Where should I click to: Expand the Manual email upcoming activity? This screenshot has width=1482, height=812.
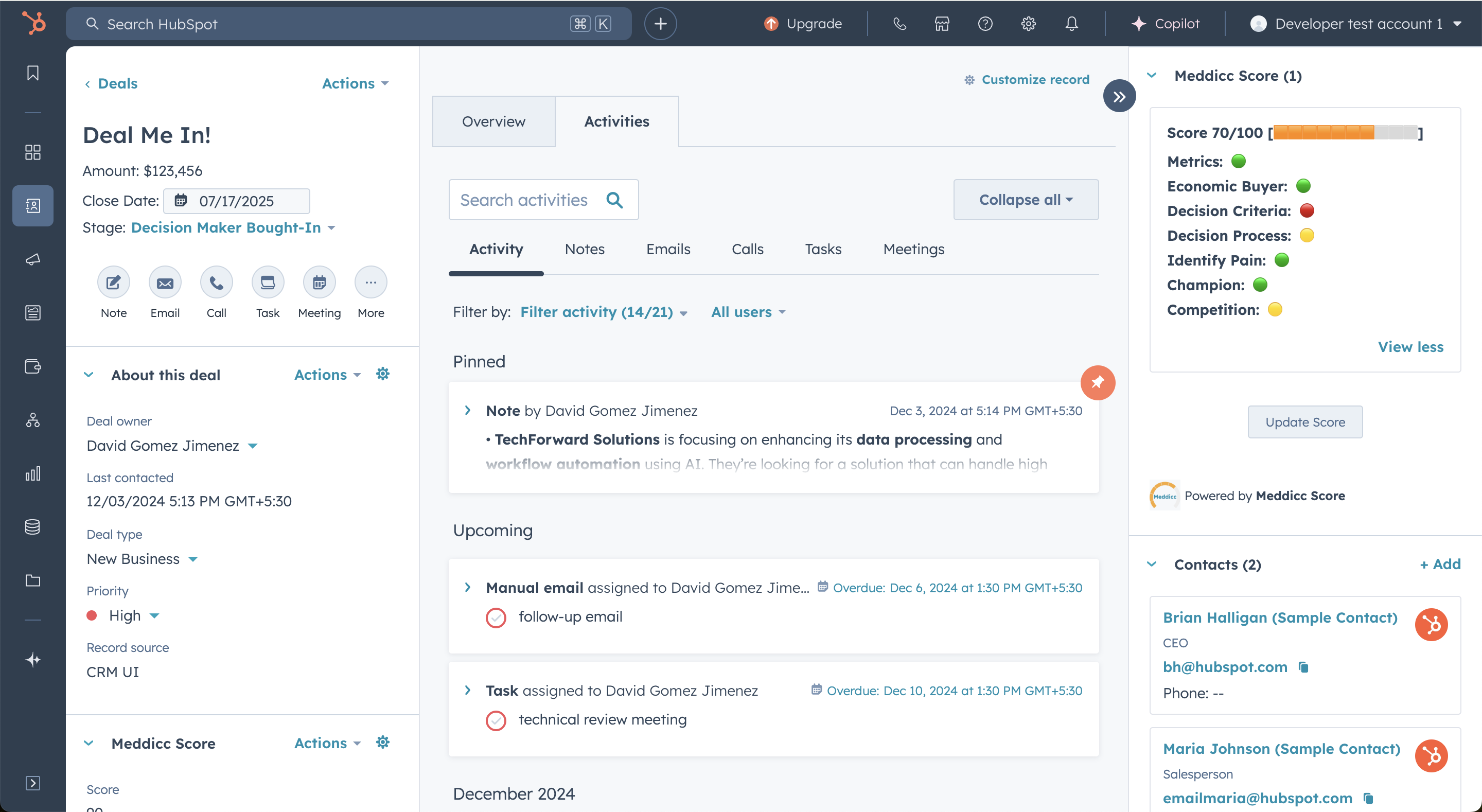pyautogui.click(x=468, y=588)
